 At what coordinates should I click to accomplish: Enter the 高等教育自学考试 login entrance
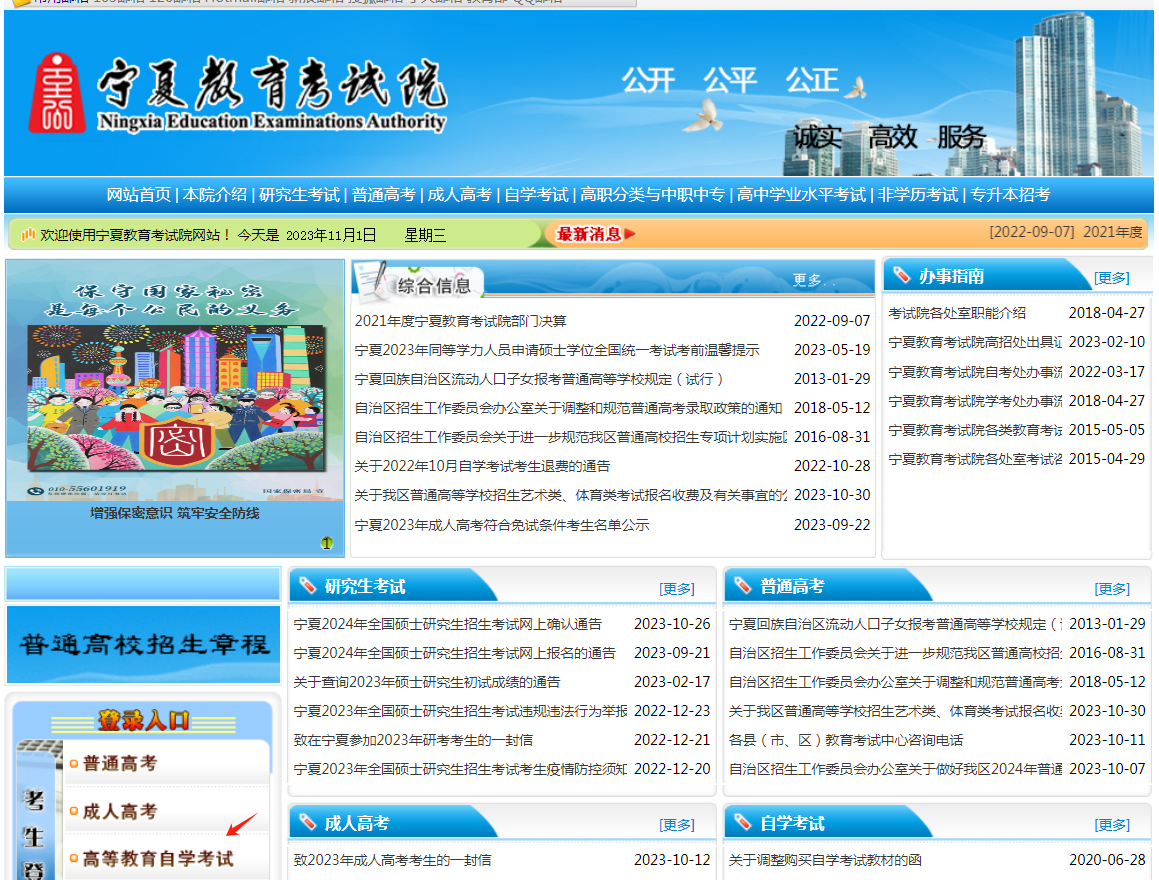(157, 859)
